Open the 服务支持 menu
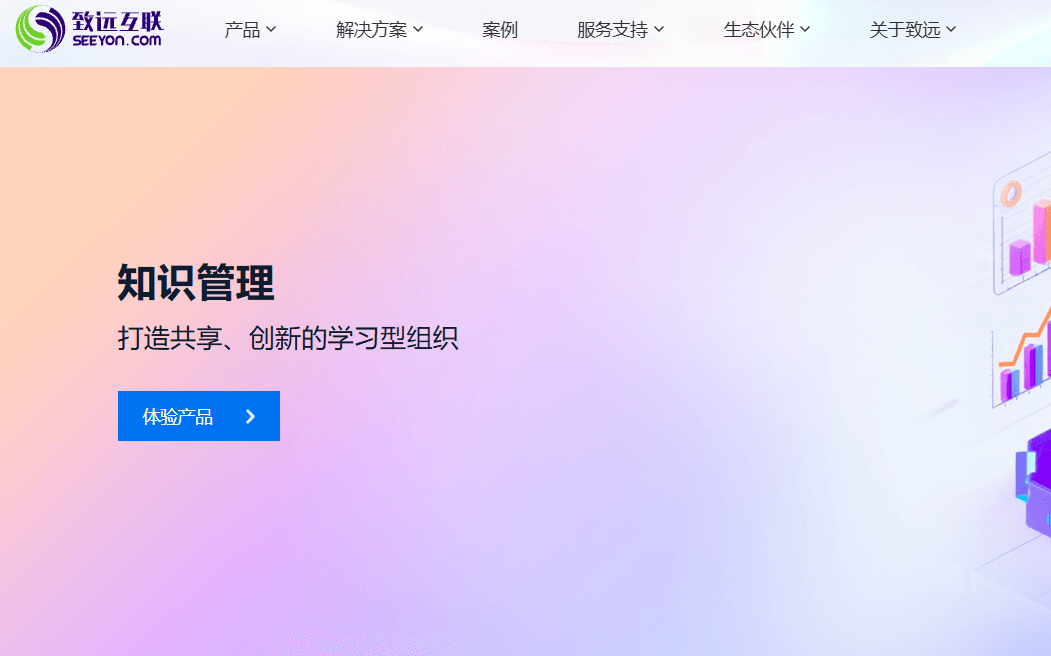Image resolution: width=1051 pixels, height=656 pixels. tap(612, 29)
